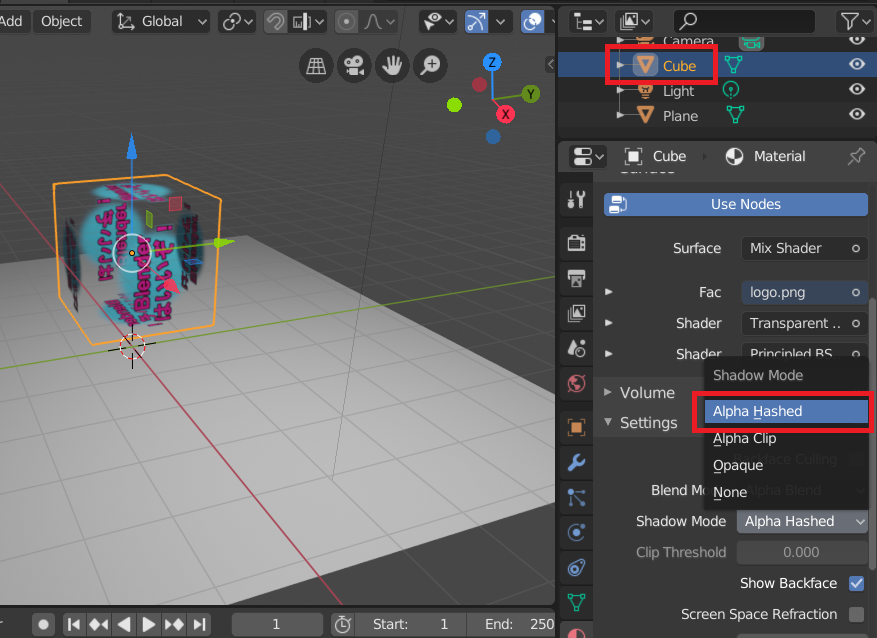The height and width of the screenshot is (638, 877).
Task: Toggle auto keying record button
Action: point(43,624)
